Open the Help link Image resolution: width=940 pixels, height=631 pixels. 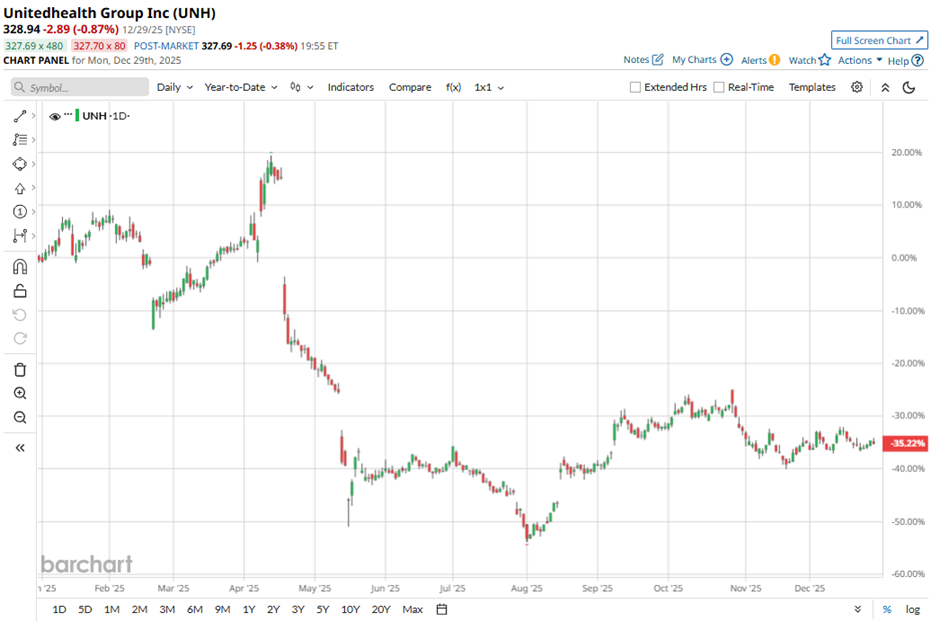coord(905,61)
